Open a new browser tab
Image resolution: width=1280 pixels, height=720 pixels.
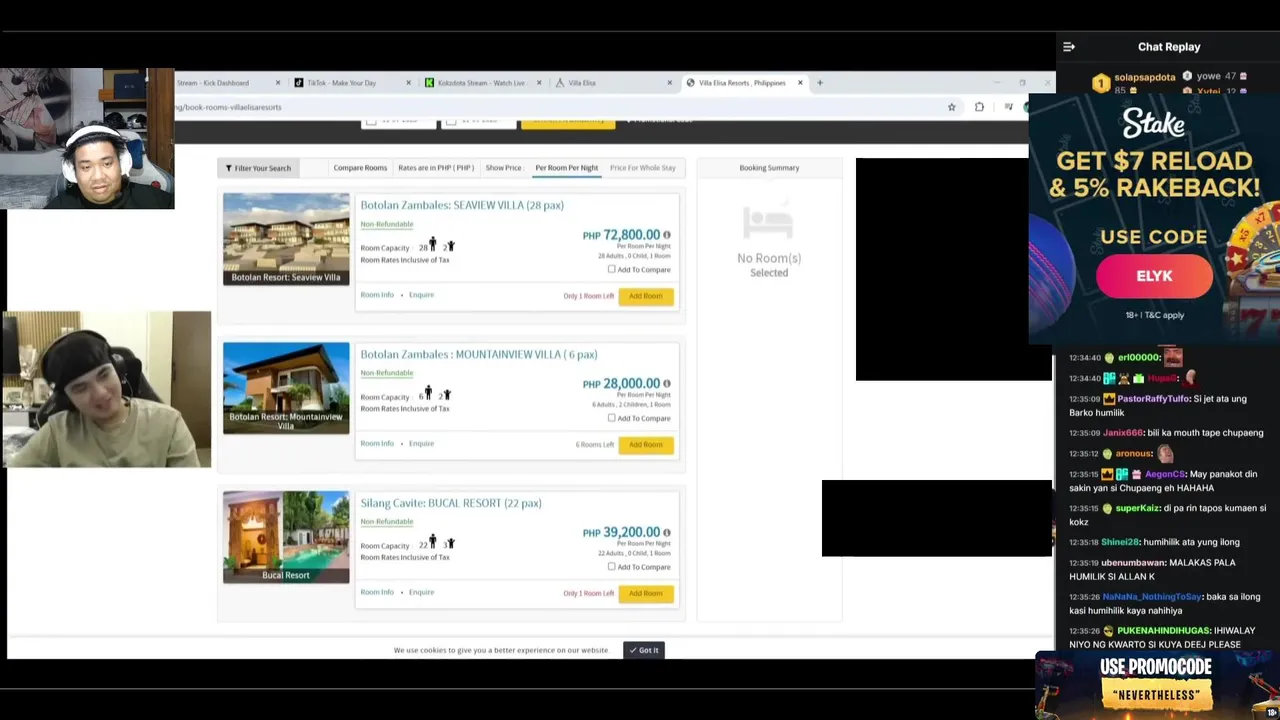(x=820, y=83)
